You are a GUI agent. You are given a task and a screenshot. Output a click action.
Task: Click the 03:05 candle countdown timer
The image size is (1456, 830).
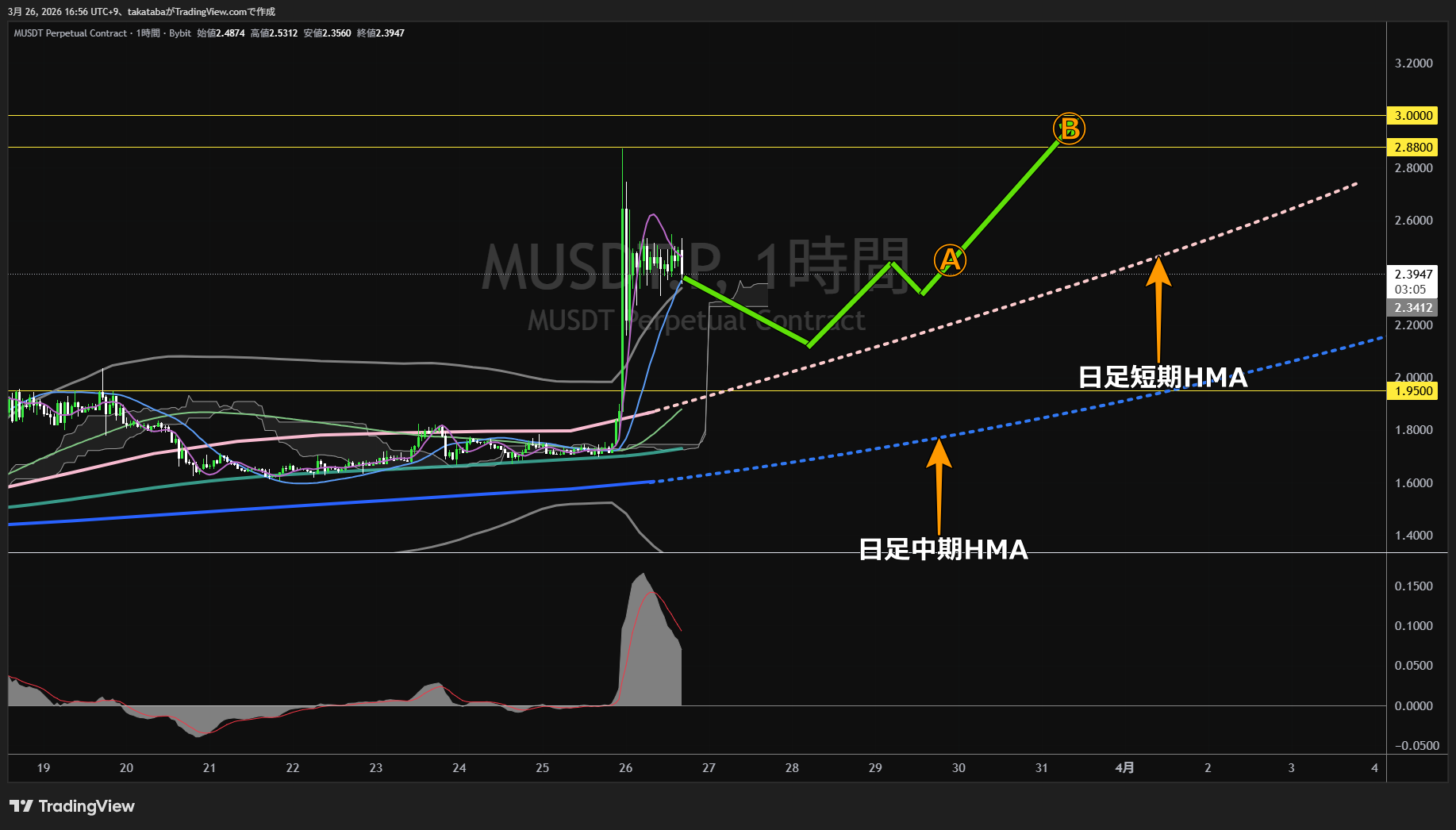pyautogui.click(x=1410, y=290)
